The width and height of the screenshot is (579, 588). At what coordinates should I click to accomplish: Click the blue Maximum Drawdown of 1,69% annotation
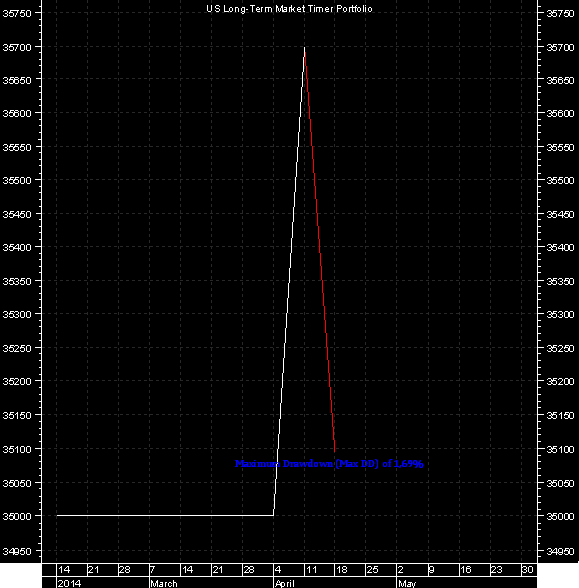(329, 464)
